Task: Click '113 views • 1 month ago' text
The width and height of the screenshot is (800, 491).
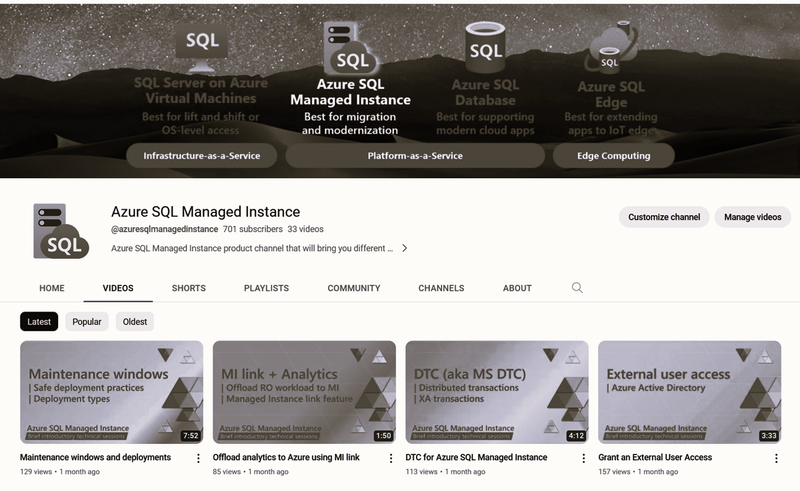Action: (x=445, y=472)
